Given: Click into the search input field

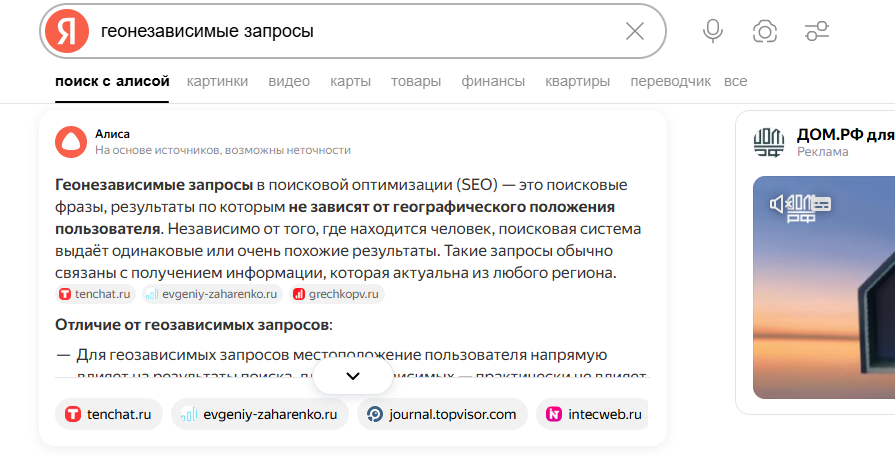Looking at the screenshot, I should [x=350, y=31].
